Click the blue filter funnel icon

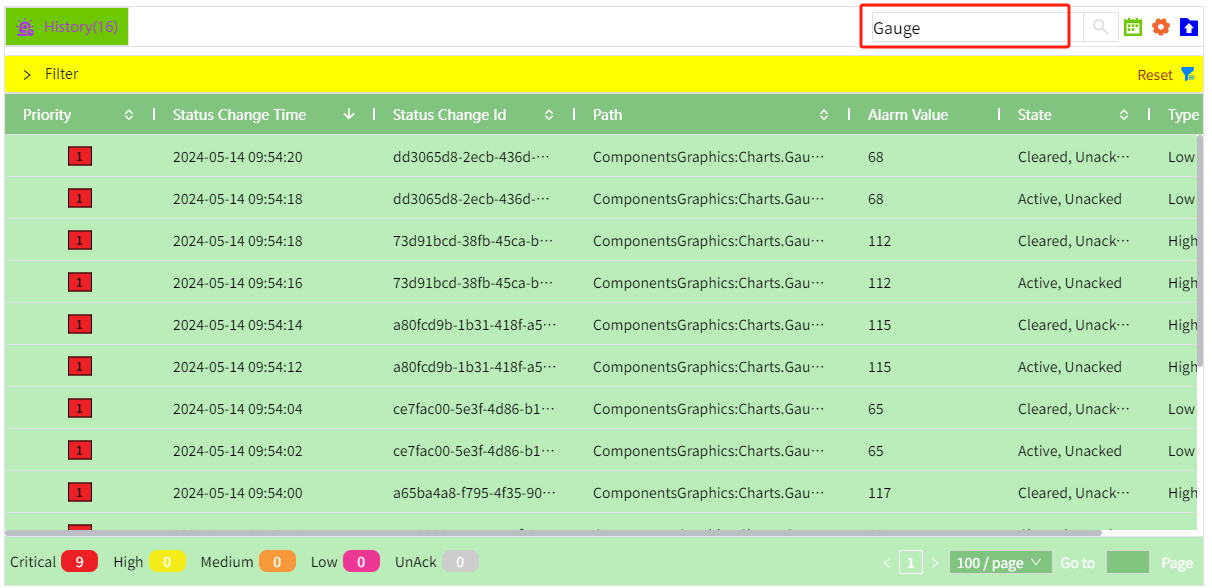(1188, 74)
